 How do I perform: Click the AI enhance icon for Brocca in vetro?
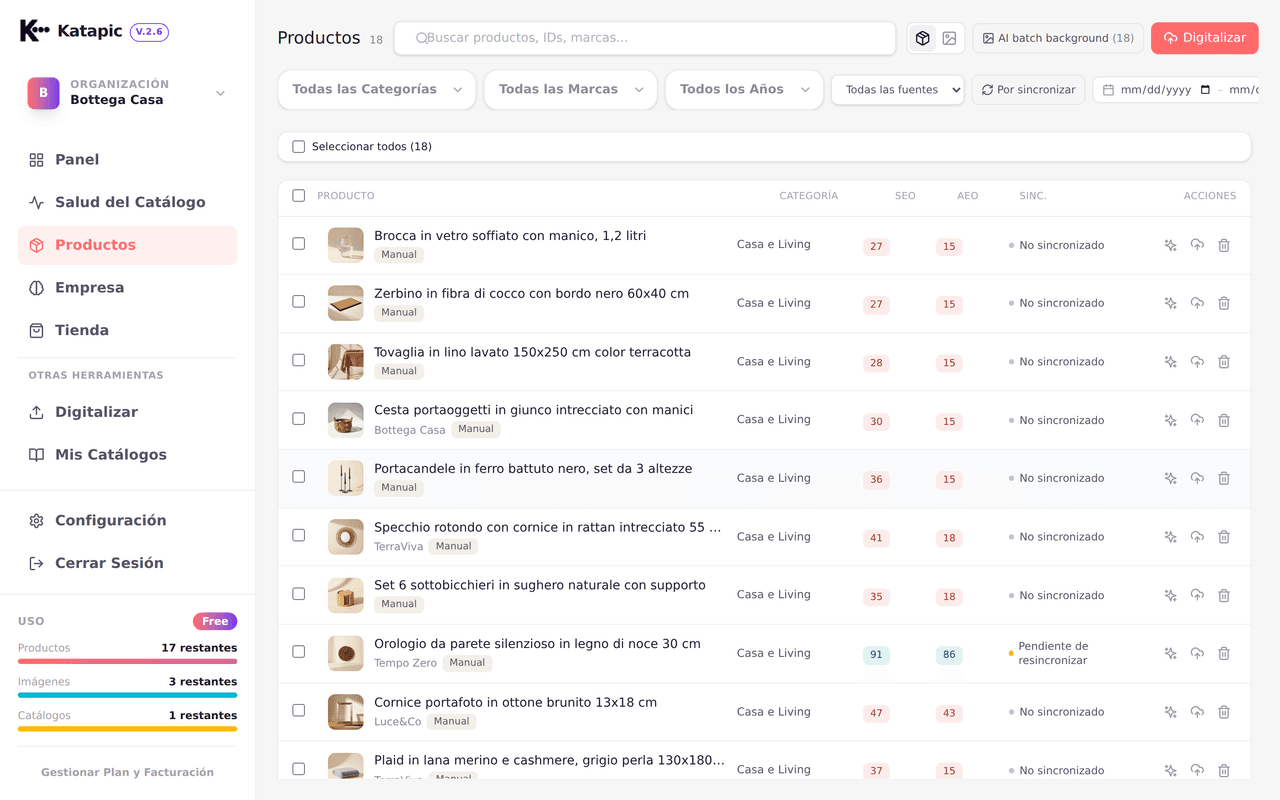[x=1170, y=245]
